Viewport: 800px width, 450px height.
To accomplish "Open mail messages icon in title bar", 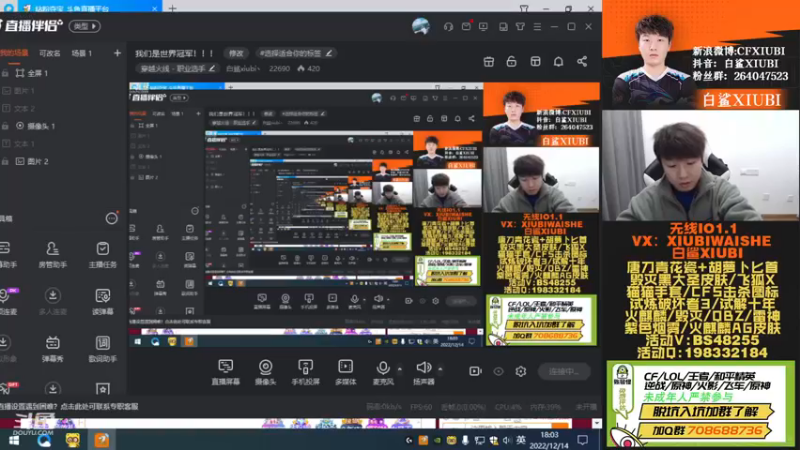I will click(466, 26).
